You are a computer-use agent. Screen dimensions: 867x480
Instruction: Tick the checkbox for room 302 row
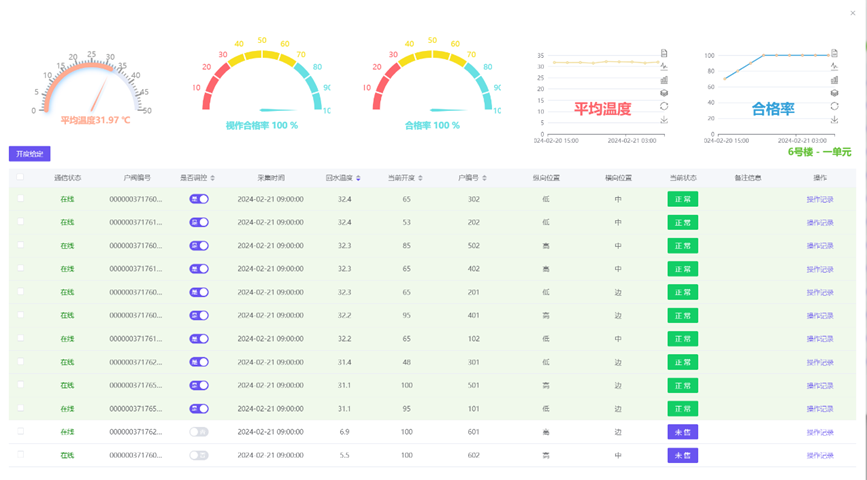[20, 198]
